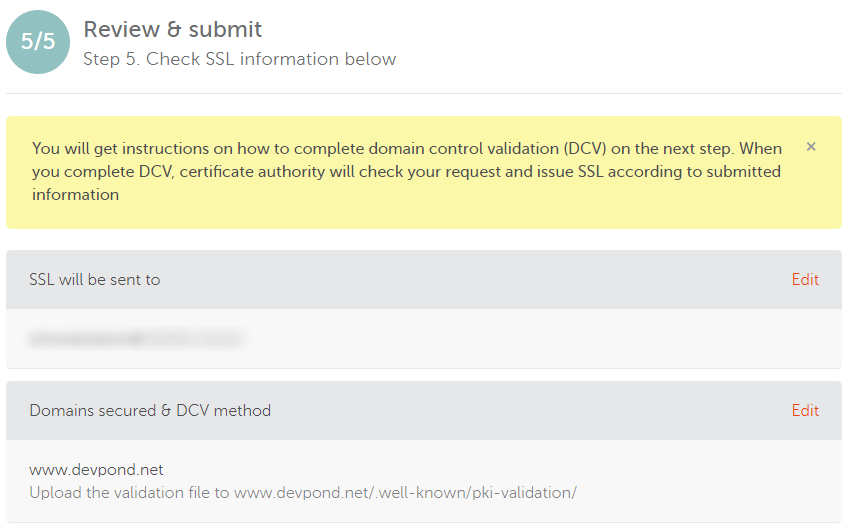Click the word 'information' ending the notice
The image size is (849, 525).
pyautogui.click(x=75, y=195)
